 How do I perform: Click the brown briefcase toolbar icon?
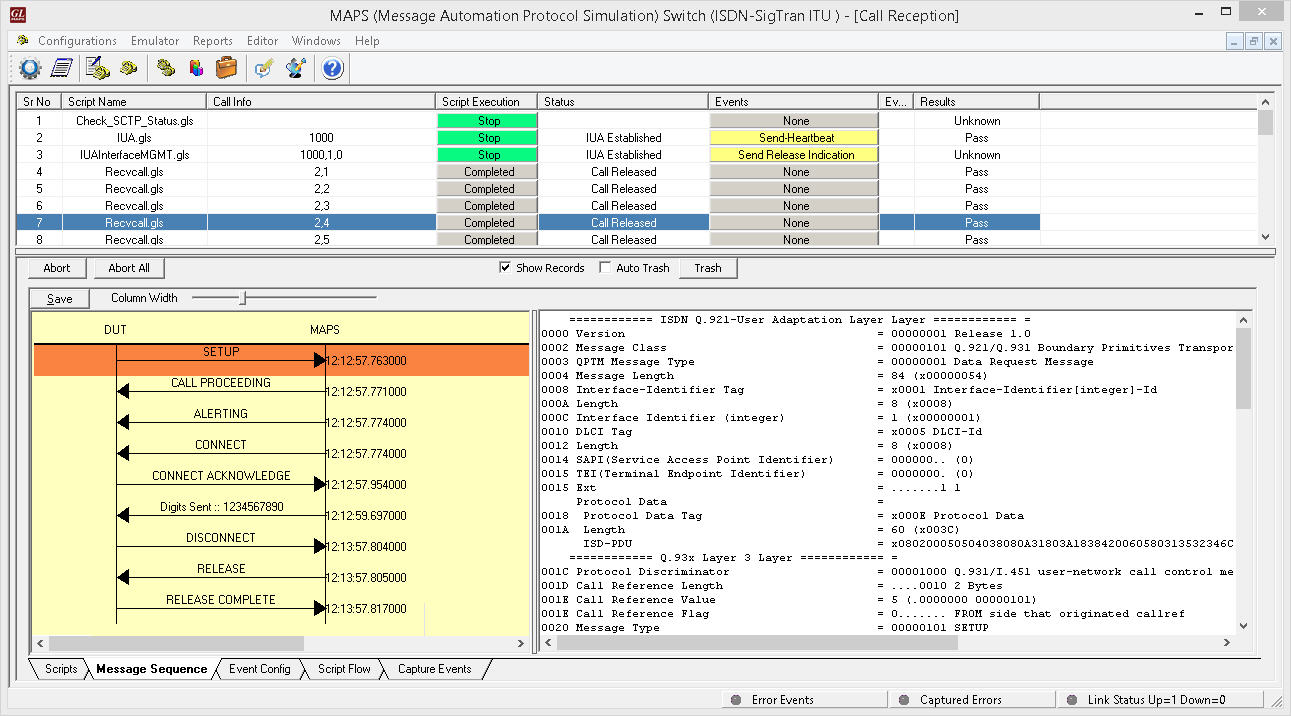pyautogui.click(x=227, y=68)
